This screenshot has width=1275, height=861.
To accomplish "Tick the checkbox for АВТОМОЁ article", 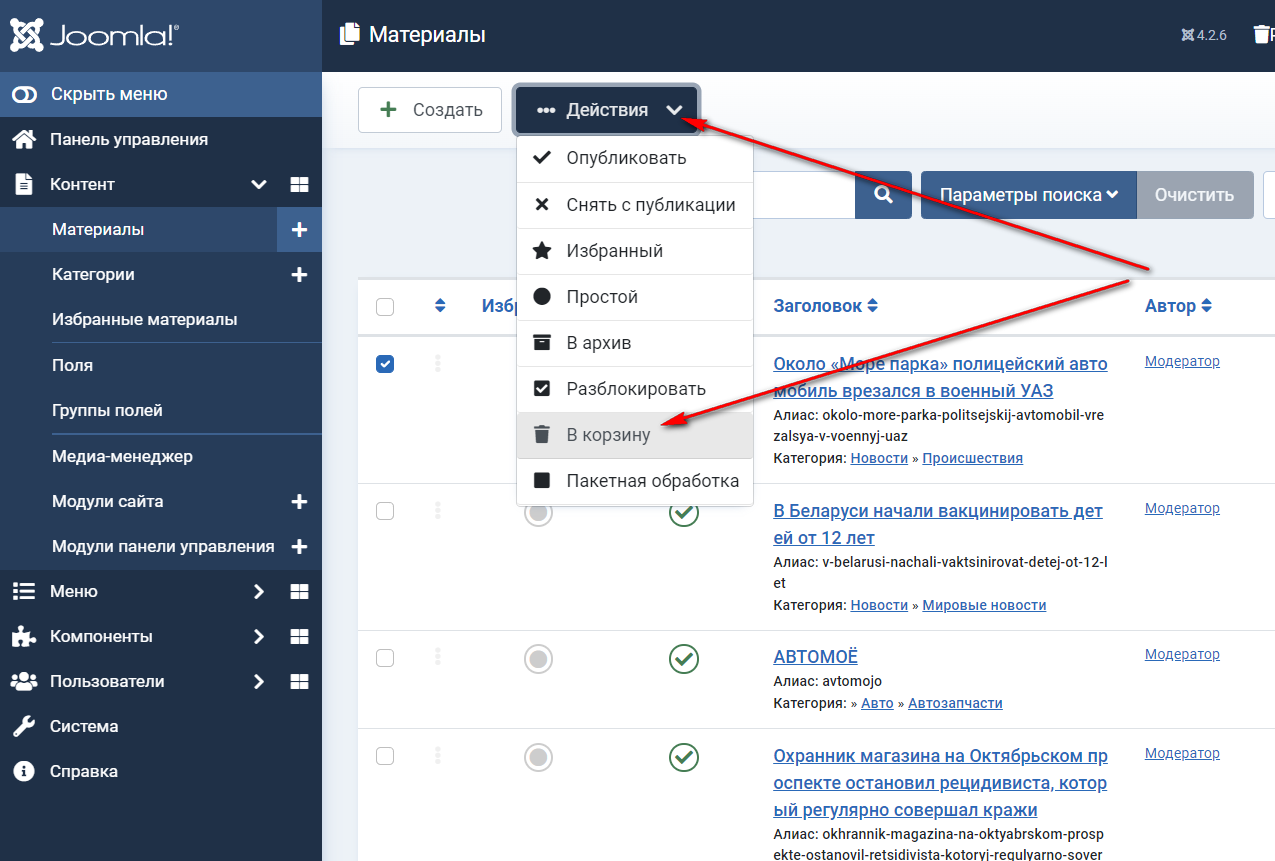I will point(385,658).
